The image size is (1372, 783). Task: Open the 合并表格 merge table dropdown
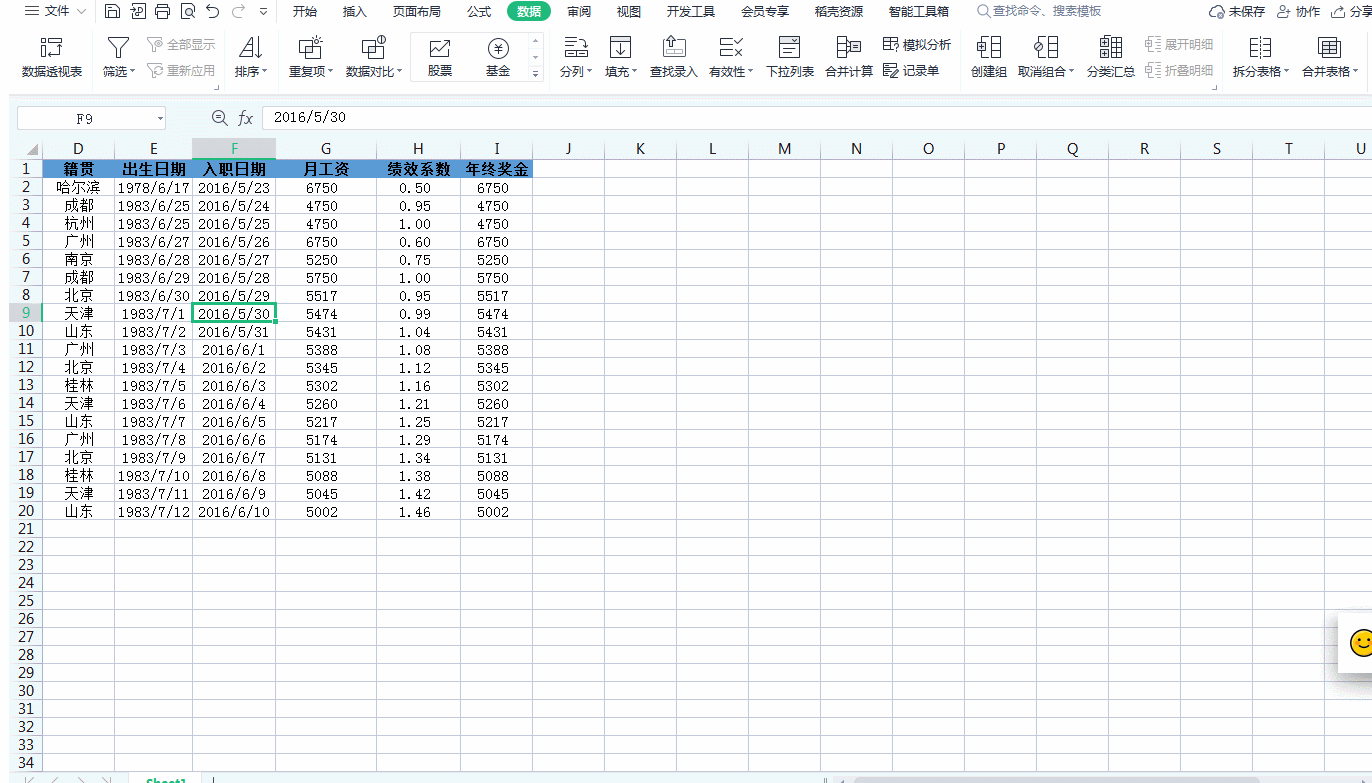[x=1330, y=72]
